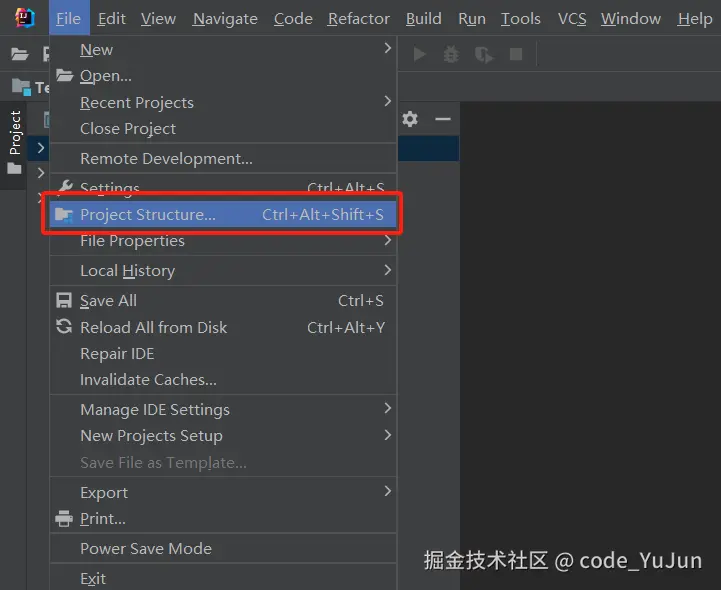The height and width of the screenshot is (590, 721).
Task: Select Remote Development... menu entry
Action: pyautogui.click(x=223, y=159)
